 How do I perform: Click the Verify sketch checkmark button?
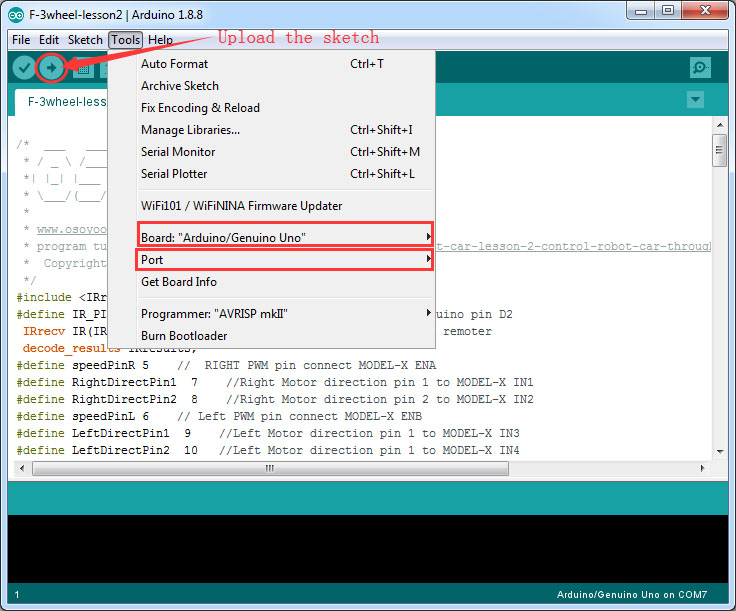[x=24, y=68]
